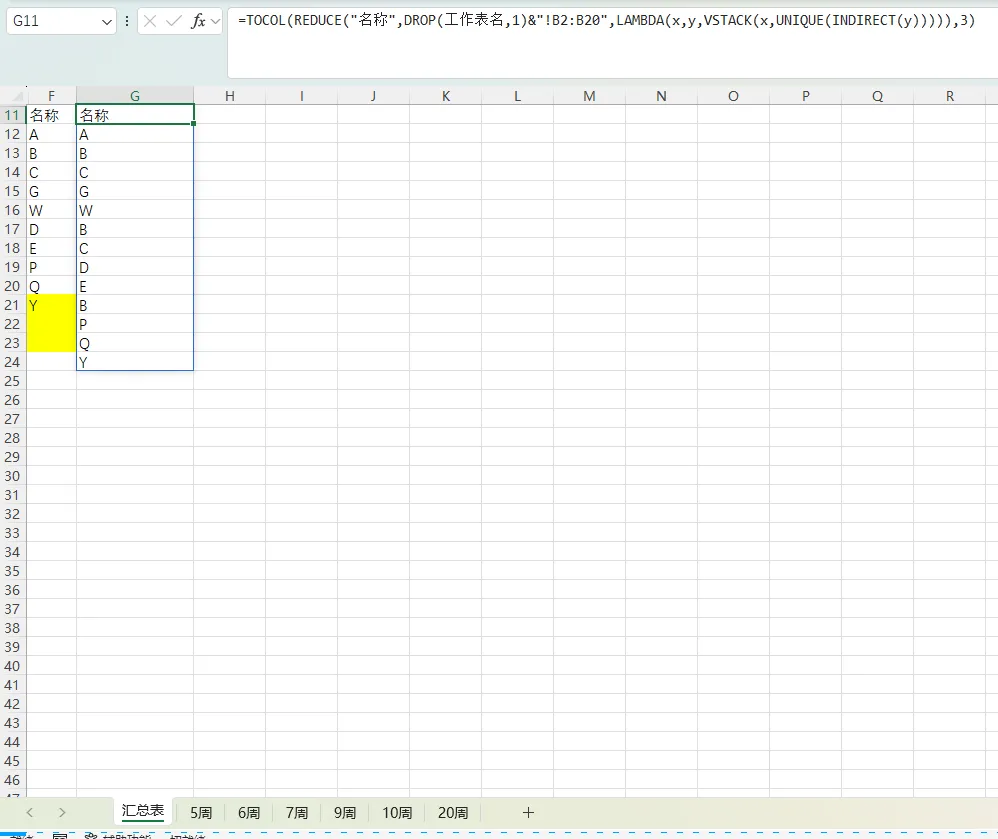The image size is (998, 839).
Task: Select row 24 header
Action: tap(13, 362)
